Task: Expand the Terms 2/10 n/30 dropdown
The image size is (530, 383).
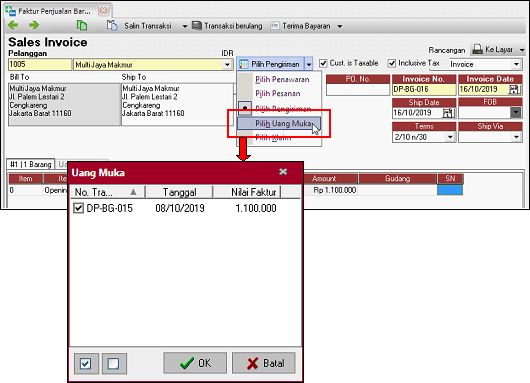Action: pos(450,137)
